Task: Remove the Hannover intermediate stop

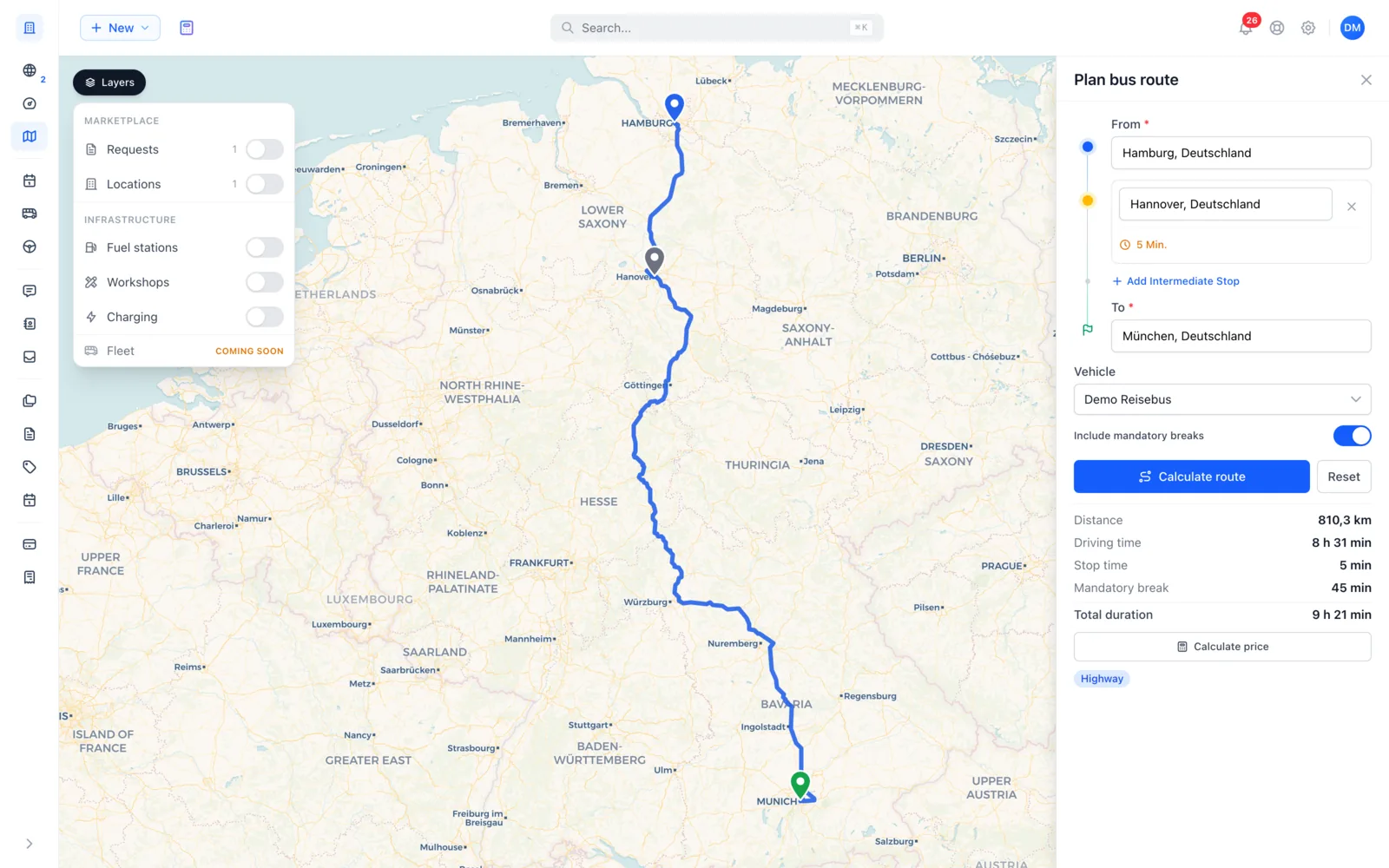Action: click(x=1352, y=207)
